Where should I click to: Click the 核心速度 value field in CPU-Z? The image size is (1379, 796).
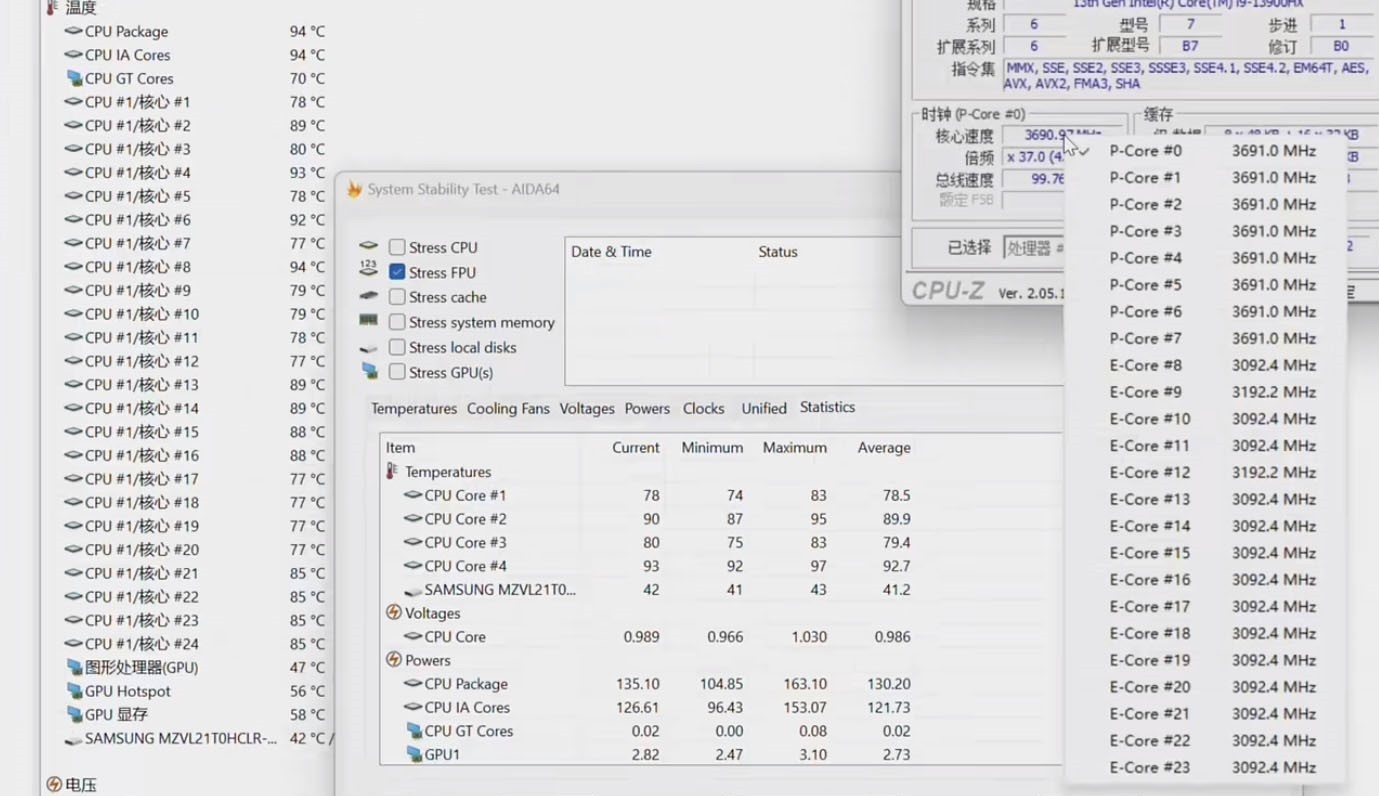[x=1063, y=135]
